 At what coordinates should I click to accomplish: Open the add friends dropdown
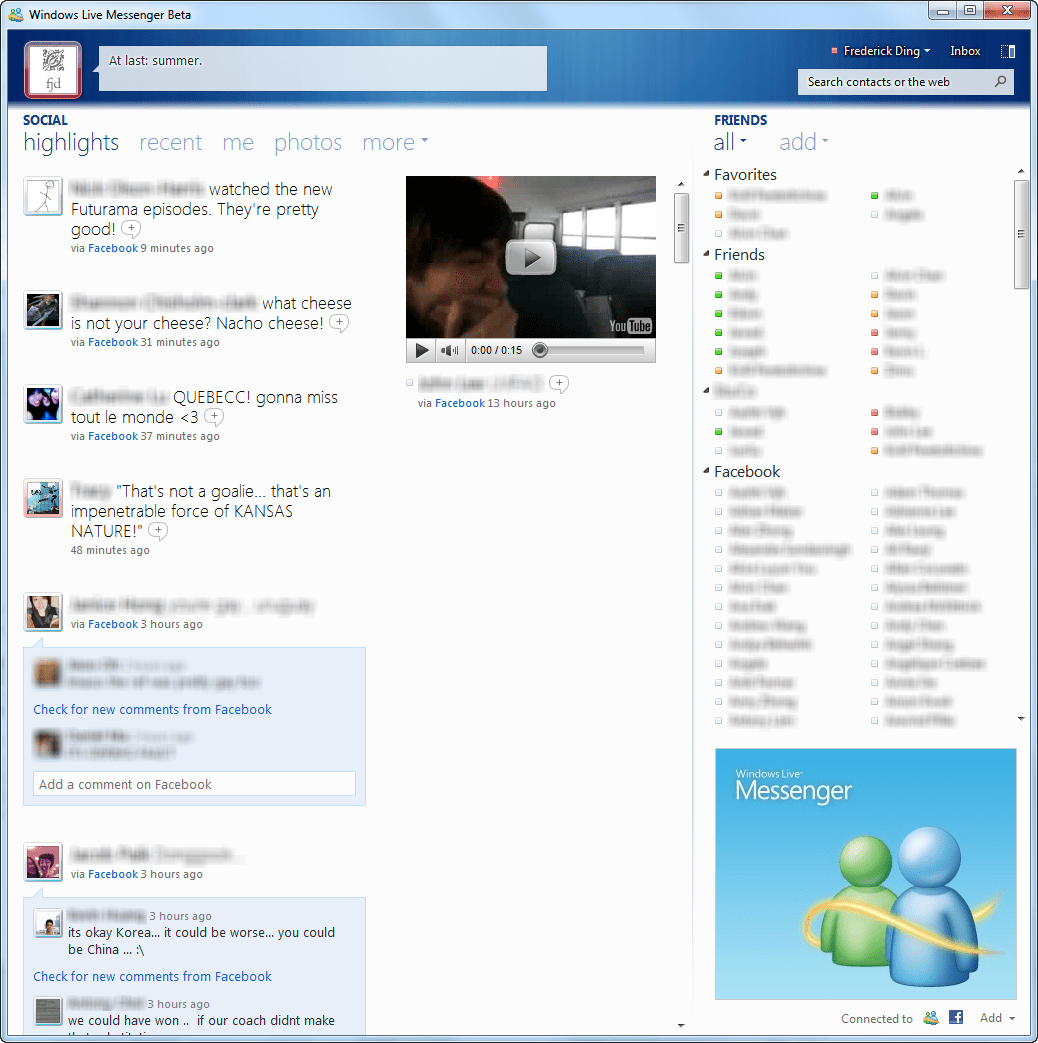coord(804,142)
